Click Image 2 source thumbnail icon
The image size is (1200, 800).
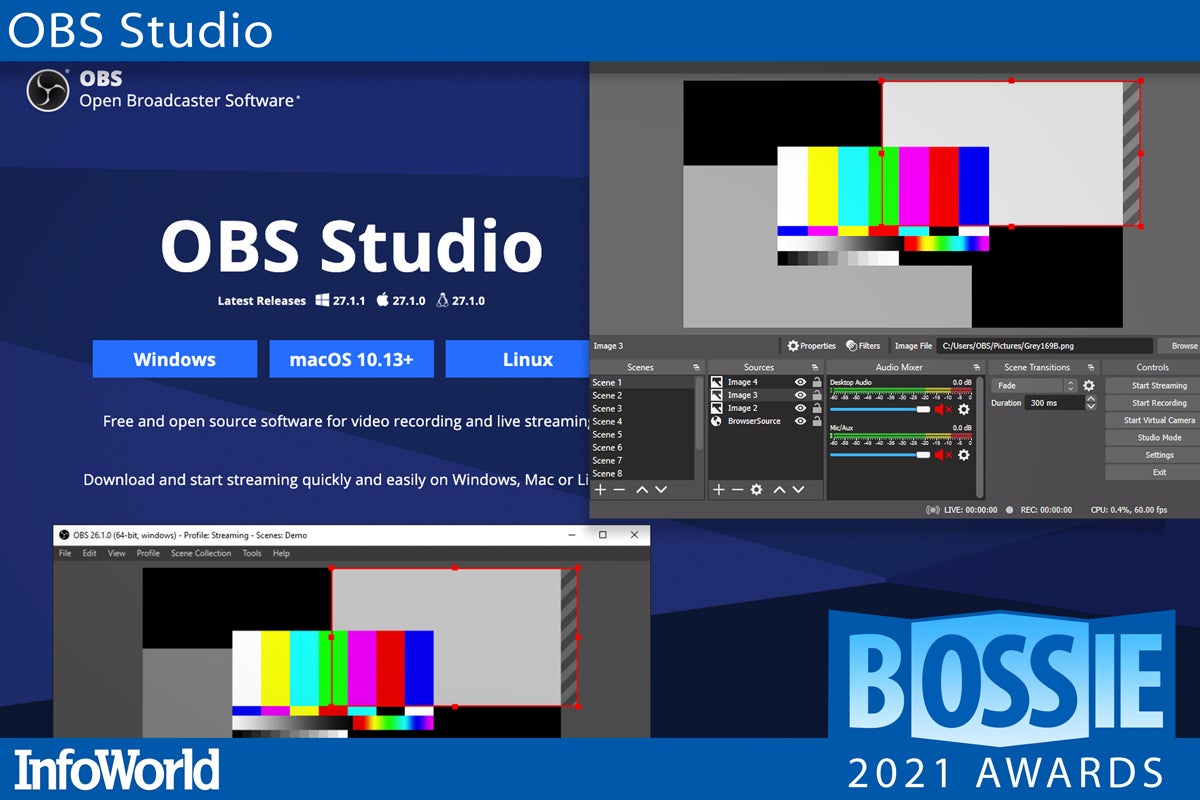[717, 408]
